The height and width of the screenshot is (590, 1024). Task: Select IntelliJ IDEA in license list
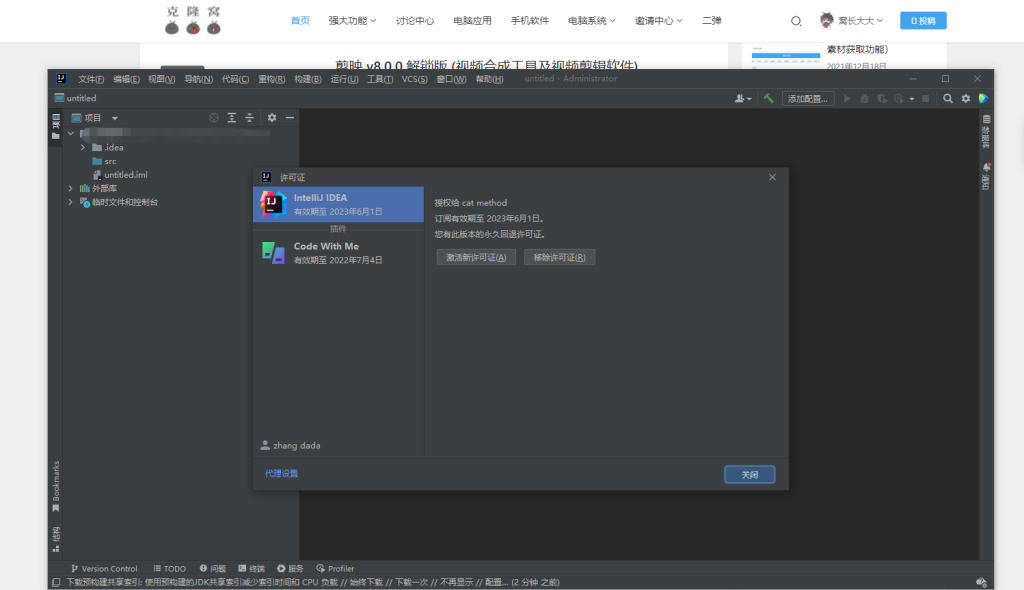(338, 205)
